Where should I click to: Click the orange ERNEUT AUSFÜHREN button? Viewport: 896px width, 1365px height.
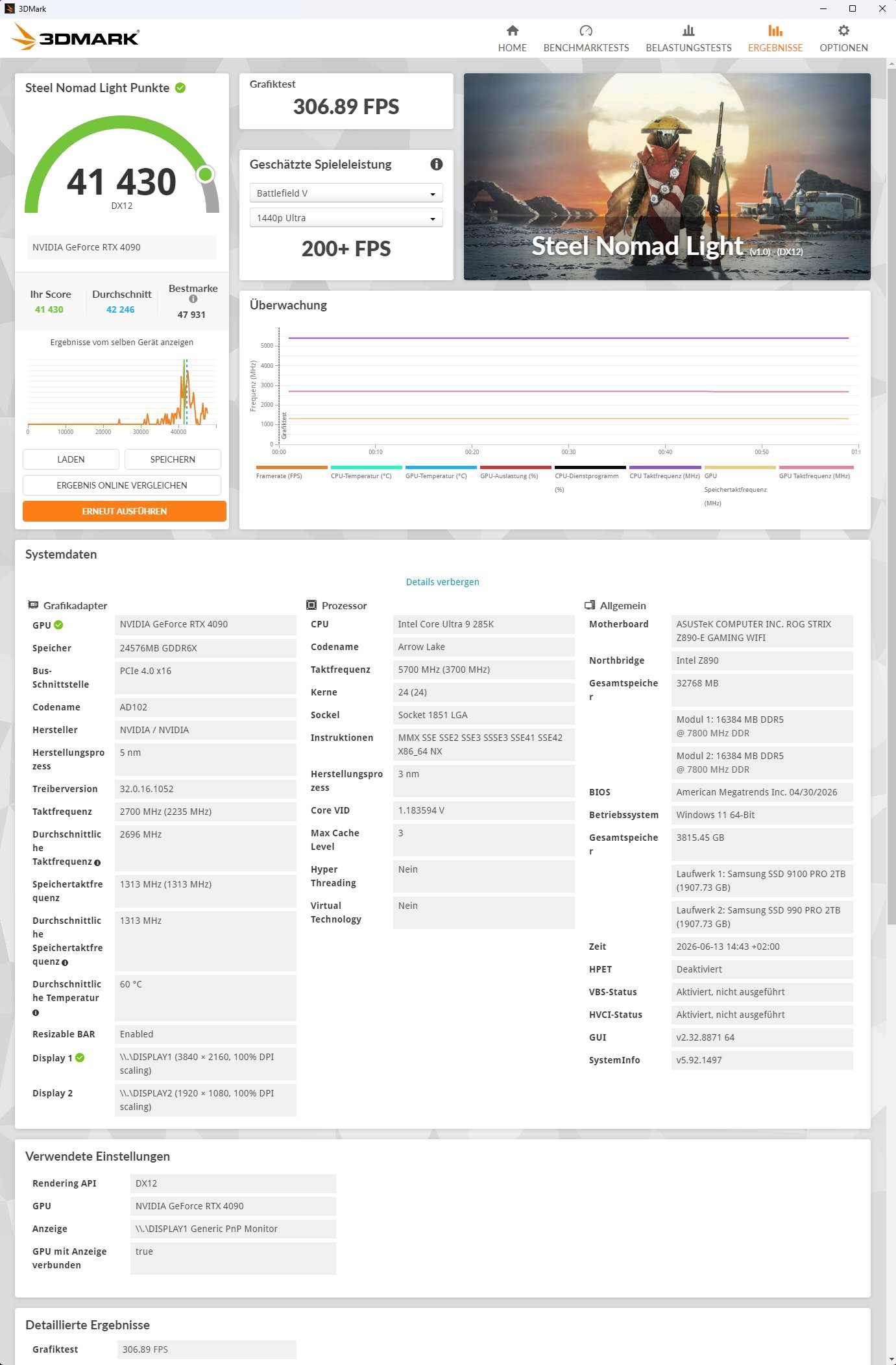[x=125, y=511]
